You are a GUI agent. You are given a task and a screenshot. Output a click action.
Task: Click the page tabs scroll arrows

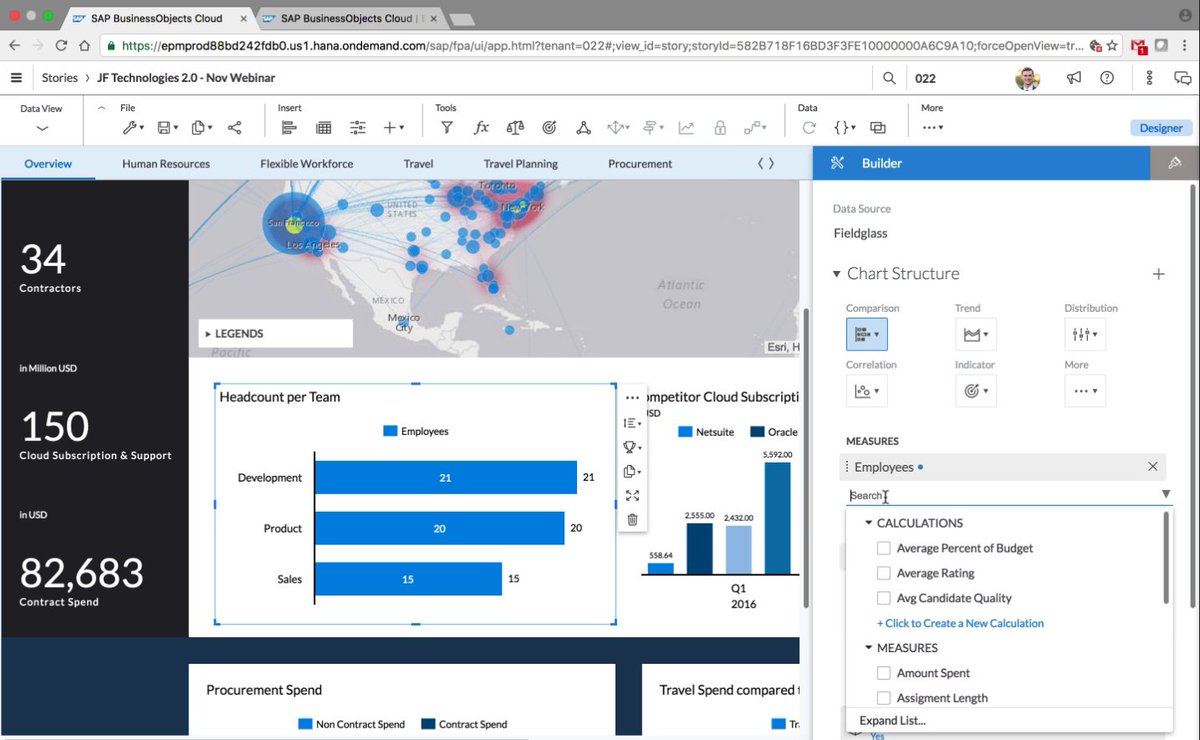point(766,163)
